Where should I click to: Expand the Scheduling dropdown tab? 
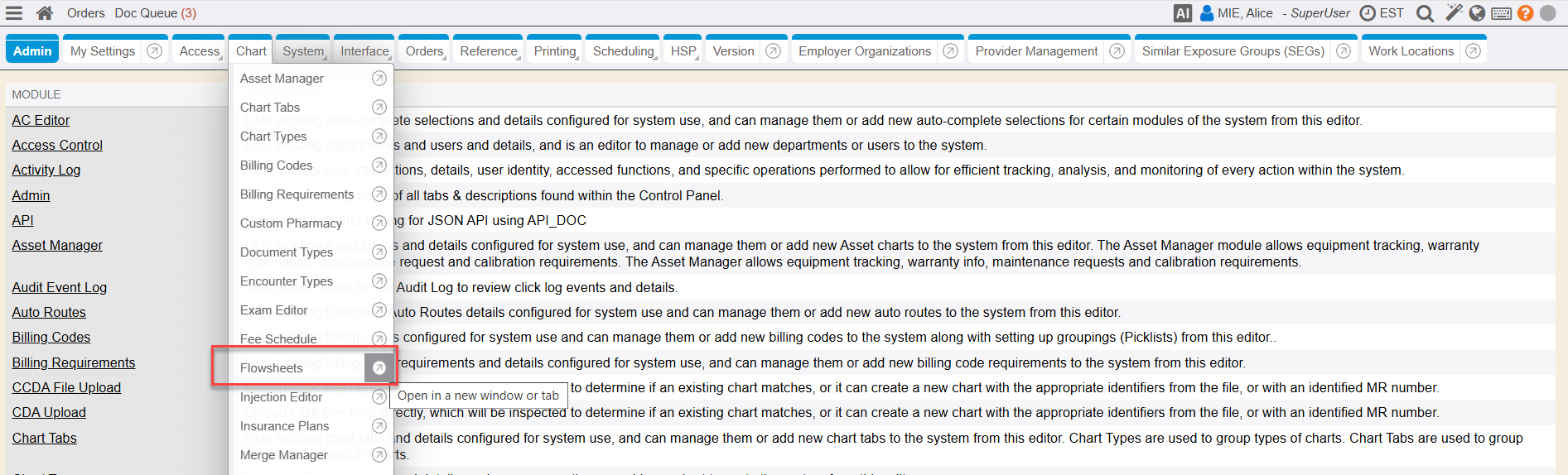click(x=623, y=51)
